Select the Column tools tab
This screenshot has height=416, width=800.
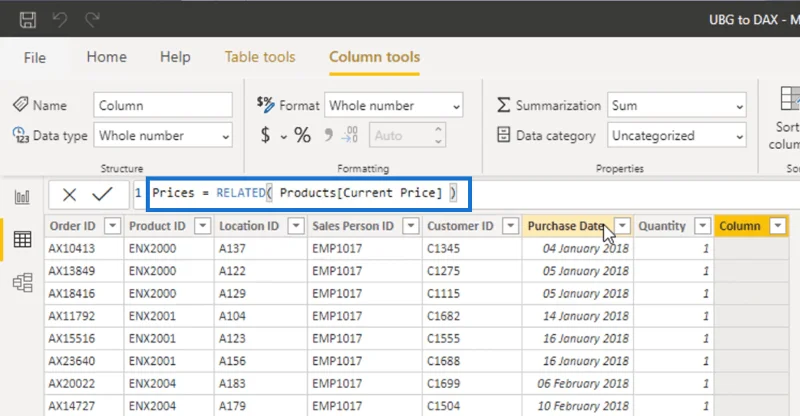(x=374, y=57)
